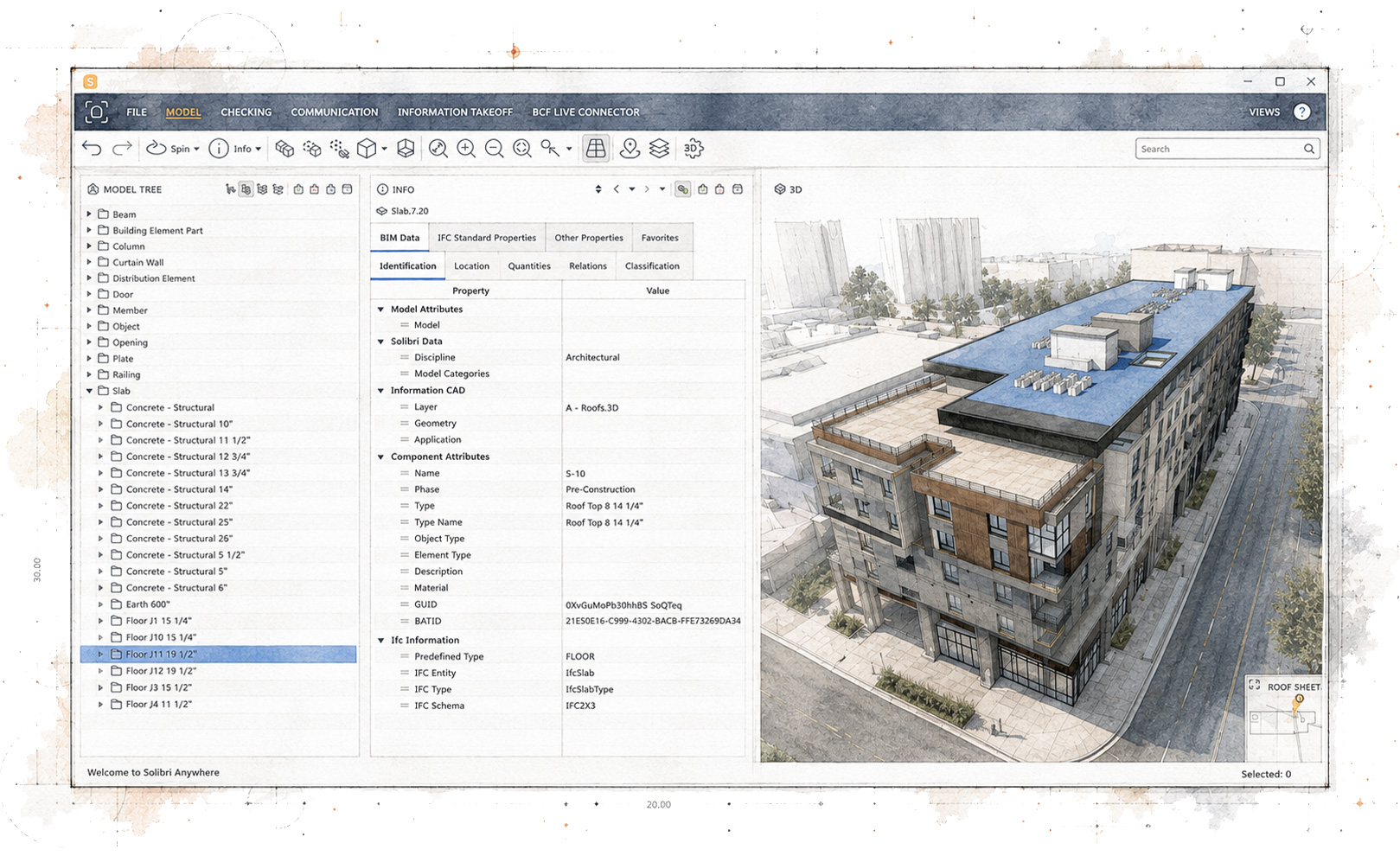Toggle the Info panel link selection icon
The width and height of the screenshot is (1400, 856).
(x=683, y=189)
